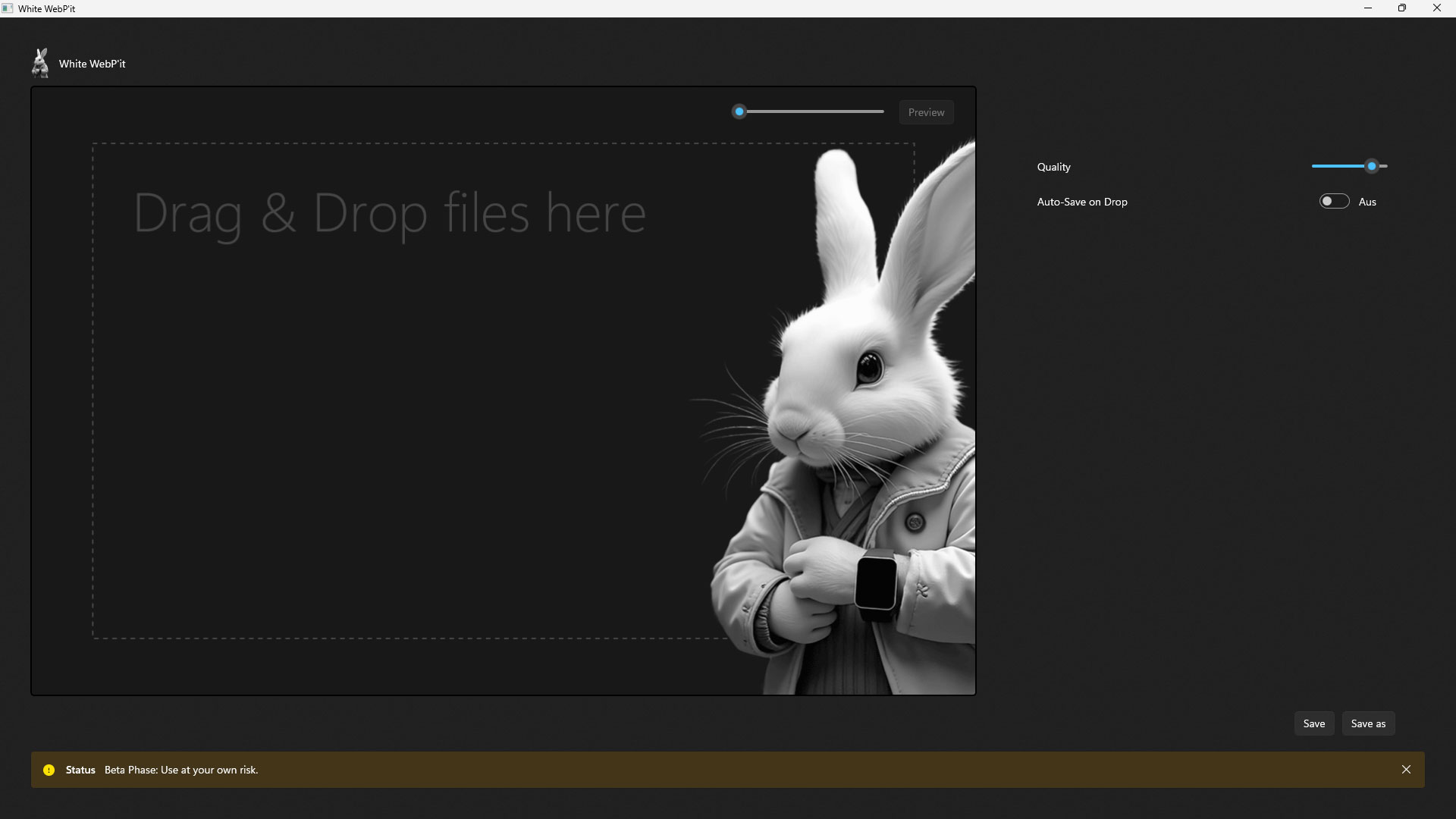Click the warning icon in the status bar
This screenshot has width=1456, height=819.
click(49, 769)
